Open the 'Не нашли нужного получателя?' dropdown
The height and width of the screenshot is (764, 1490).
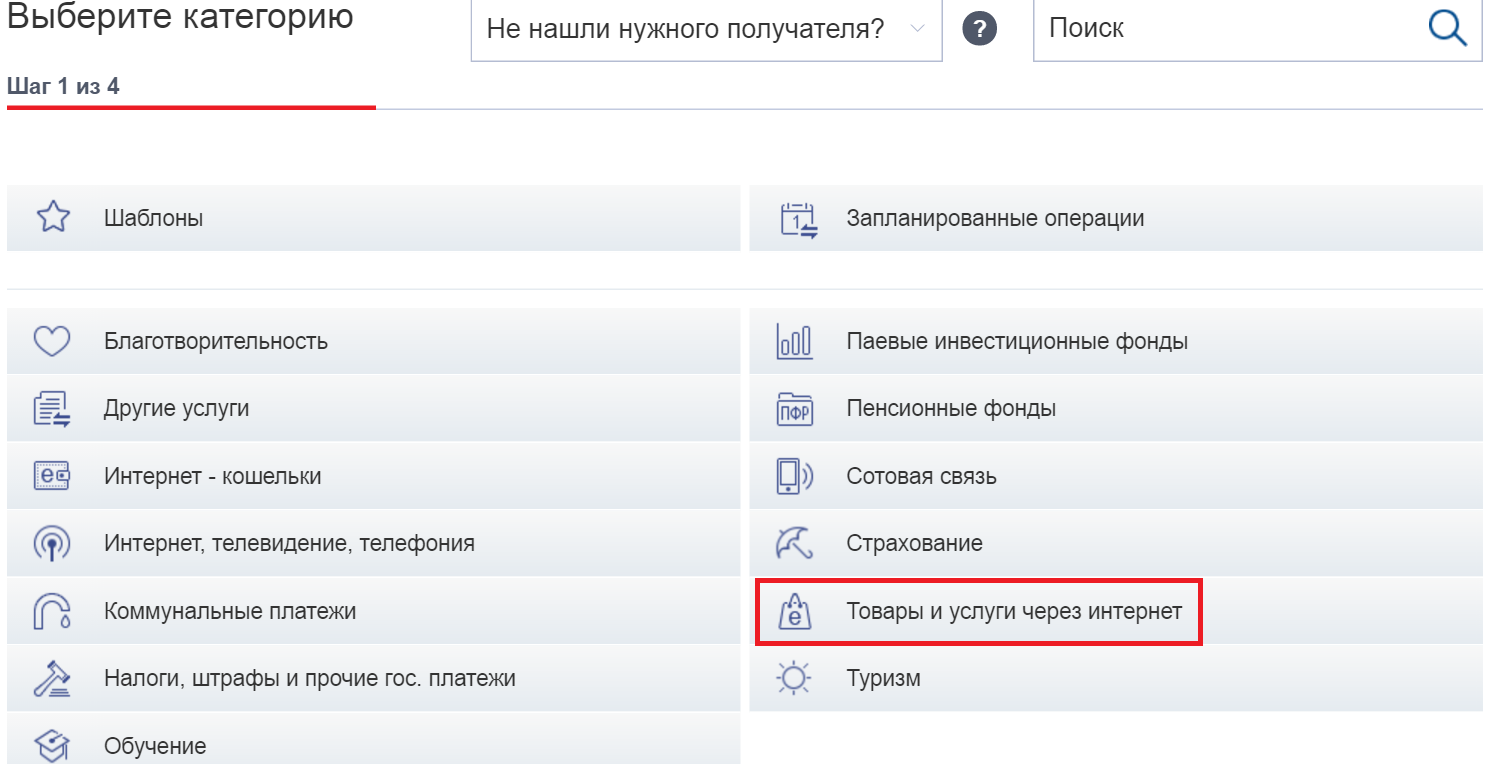706,29
